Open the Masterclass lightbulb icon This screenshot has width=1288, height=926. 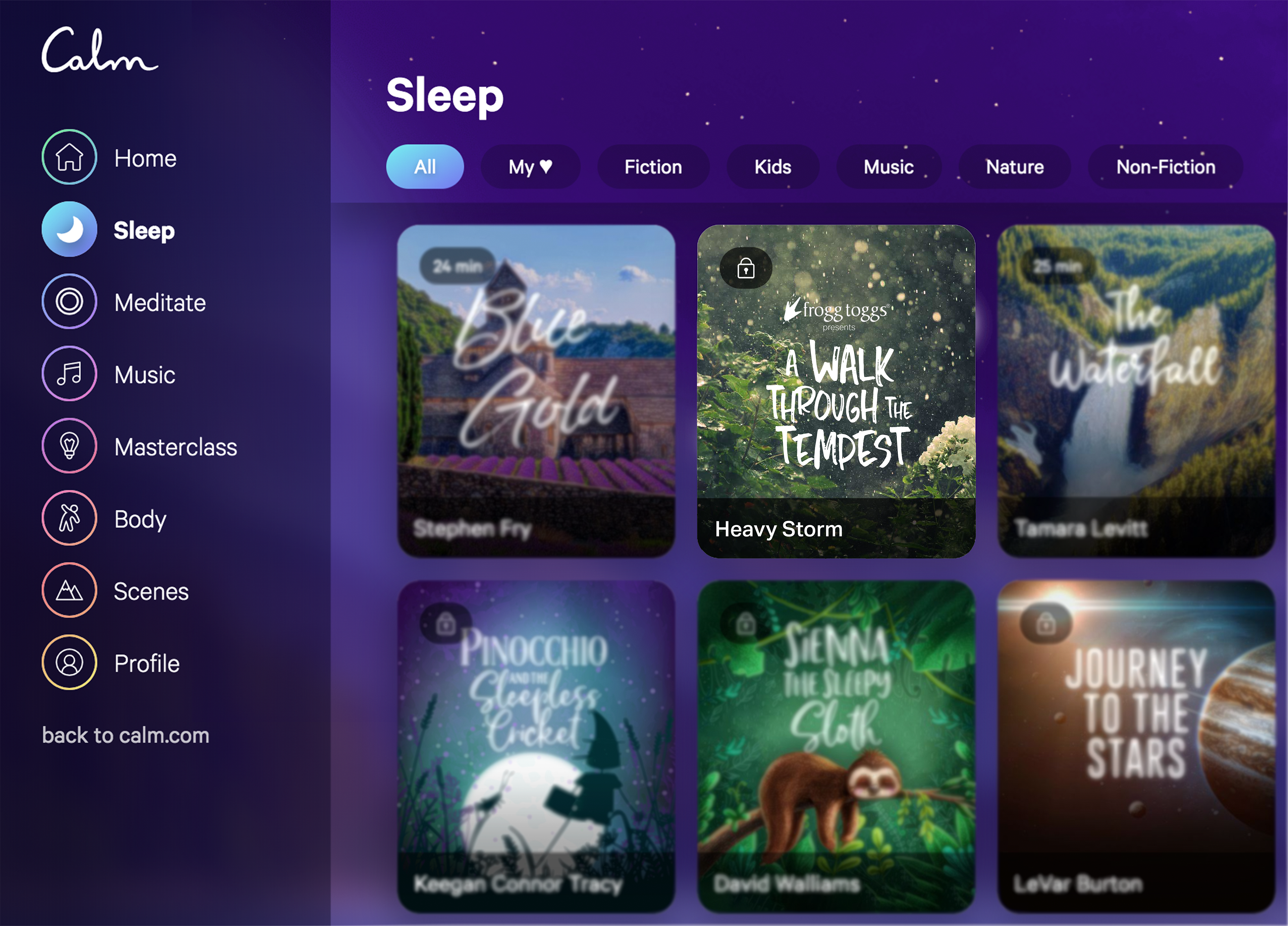click(69, 446)
